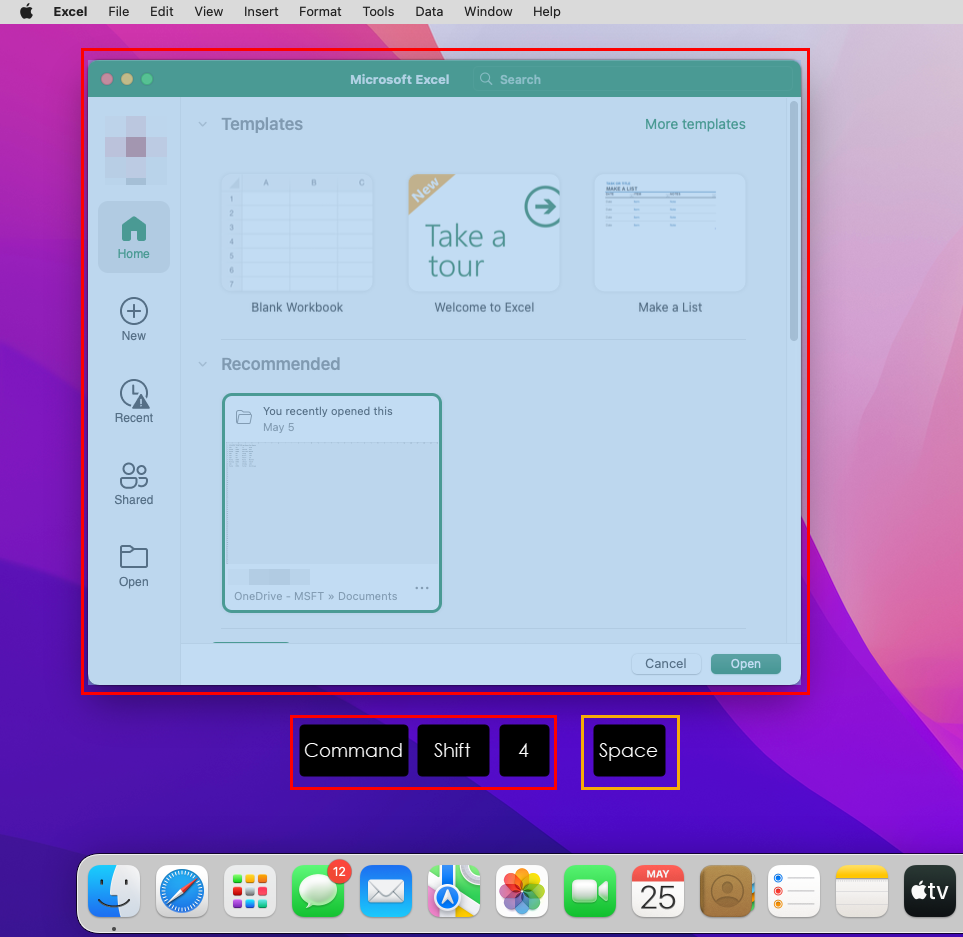Open the Edit menu
This screenshot has width=963, height=937.
[x=162, y=12]
